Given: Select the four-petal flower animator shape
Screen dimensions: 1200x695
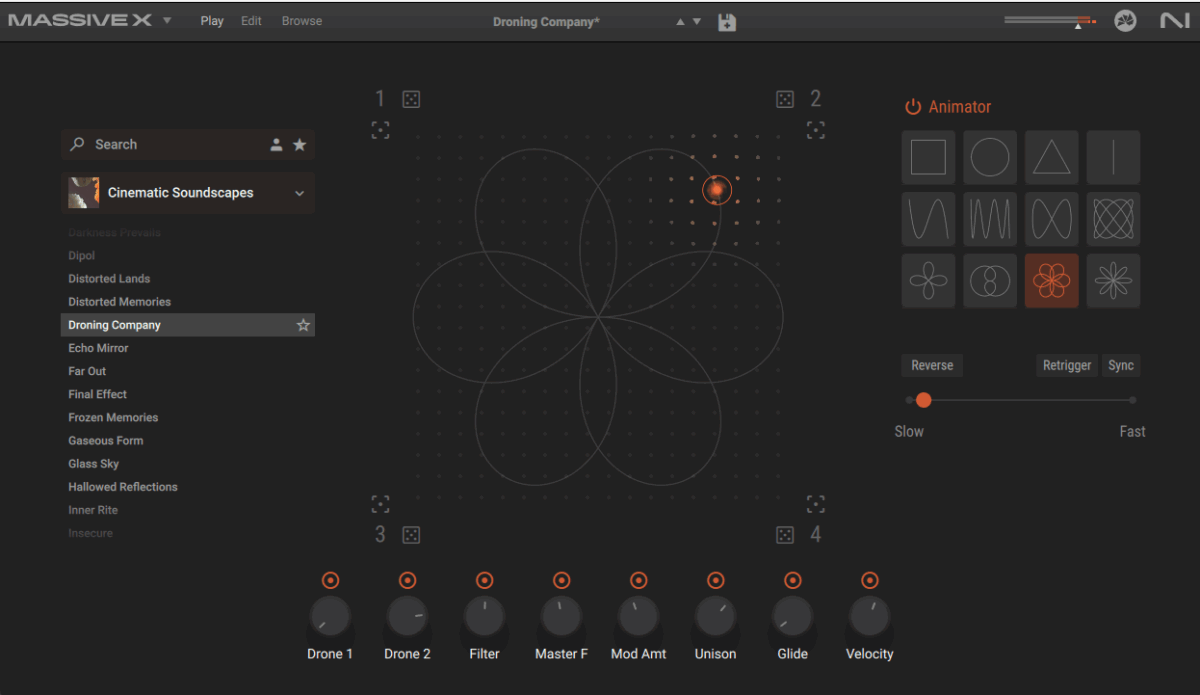Looking at the screenshot, I should 928,281.
